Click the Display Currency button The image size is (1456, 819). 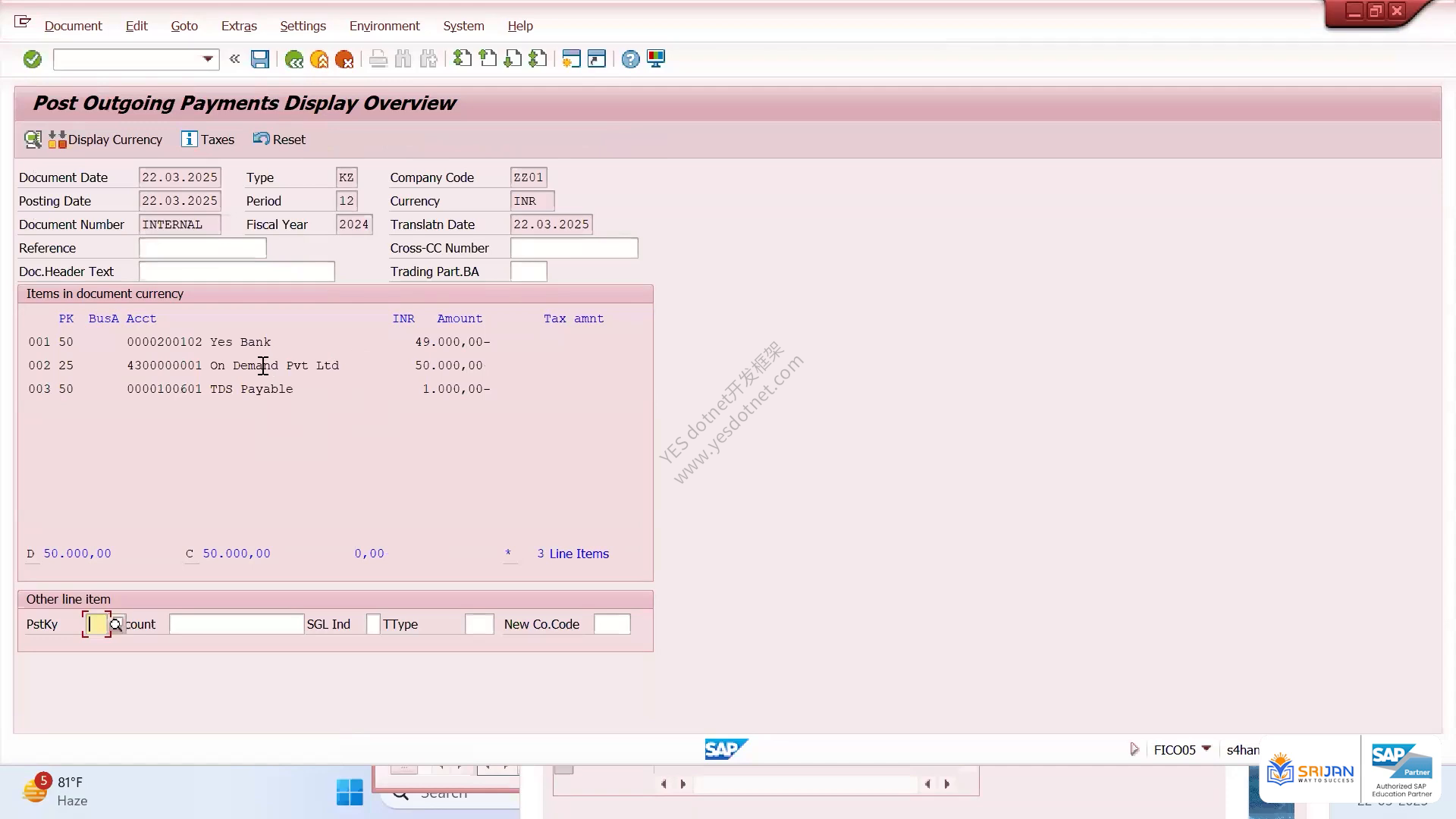(105, 140)
